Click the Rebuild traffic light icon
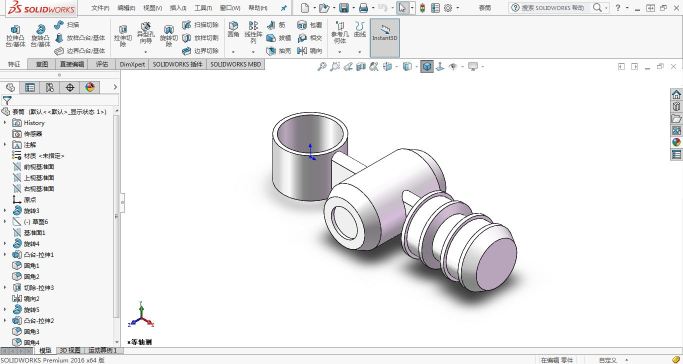The width and height of the screenshot is (683, 364). click(x=422, y=7)
